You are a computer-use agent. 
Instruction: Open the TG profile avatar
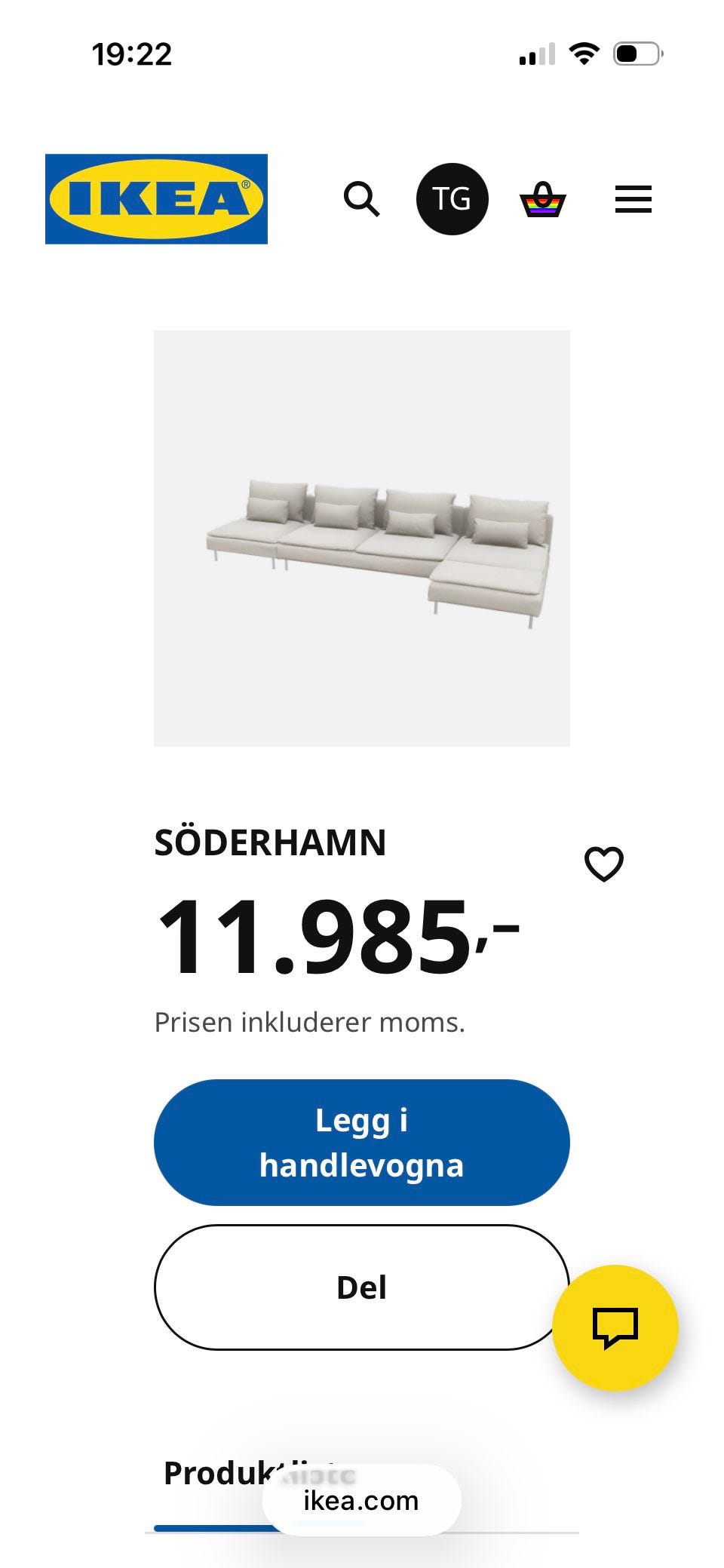(452, 199)
